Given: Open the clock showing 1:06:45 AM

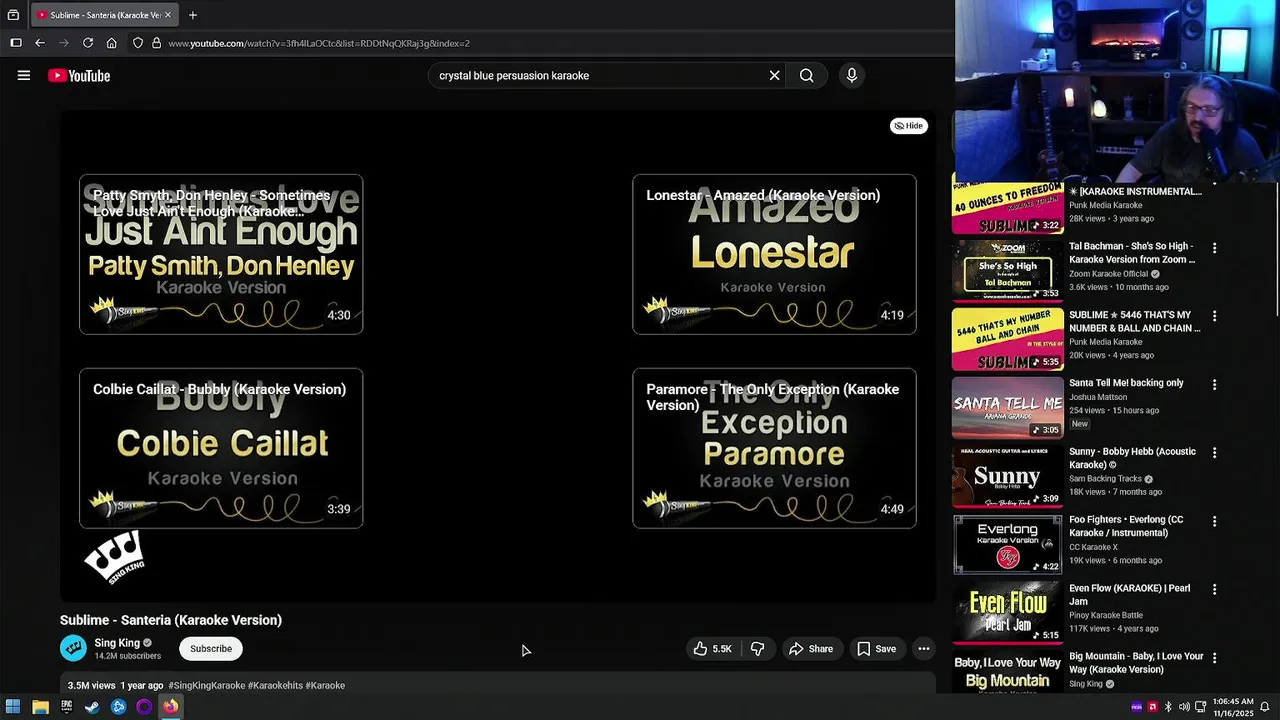Looking at the screenshot, I should coord(1232,707).
